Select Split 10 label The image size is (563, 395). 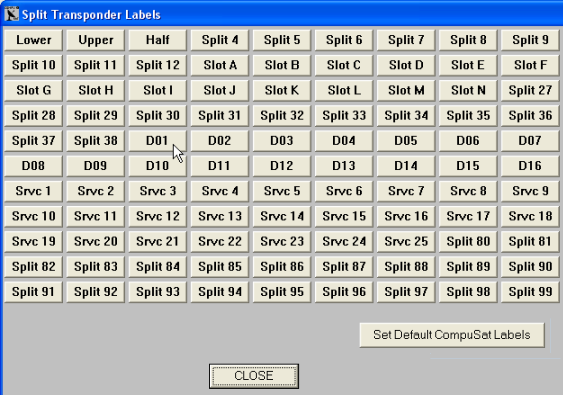tap(33, 65)
